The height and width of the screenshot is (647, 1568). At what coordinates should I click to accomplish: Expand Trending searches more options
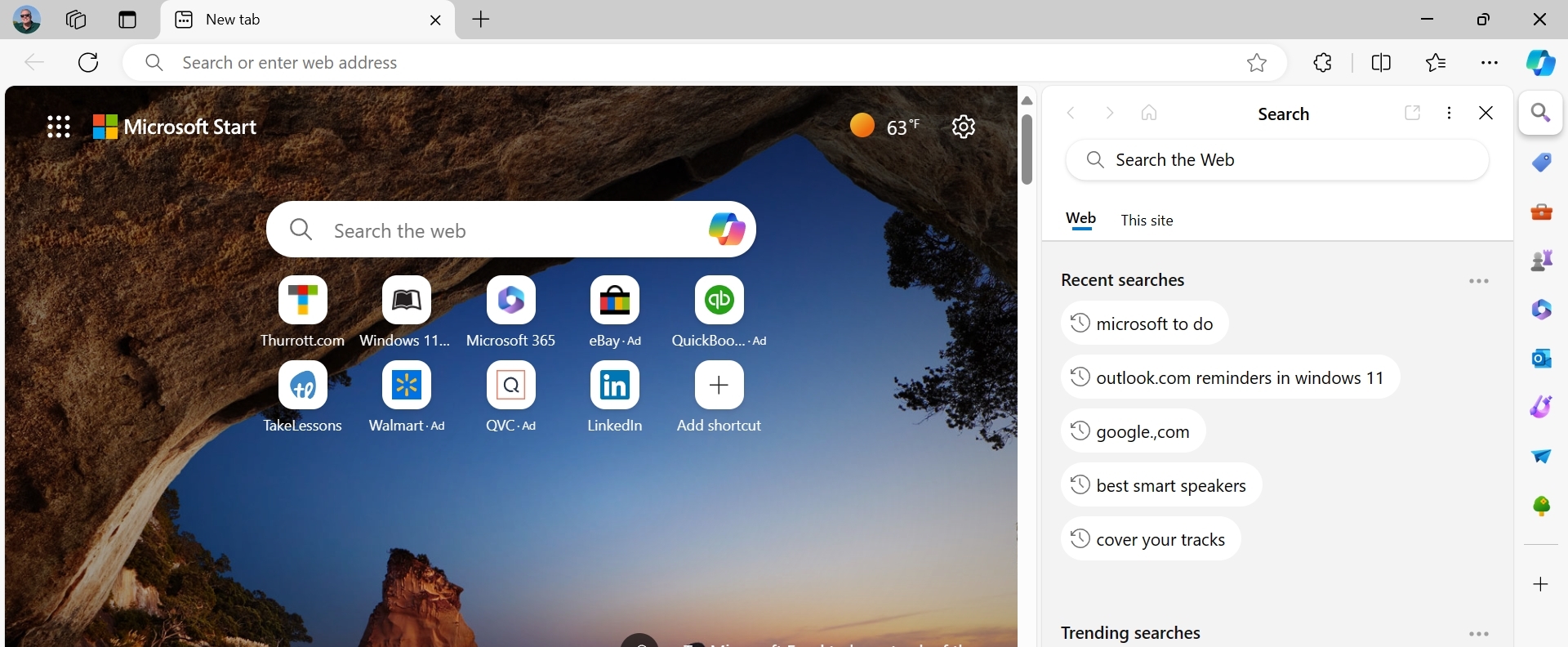(1479, 634)
